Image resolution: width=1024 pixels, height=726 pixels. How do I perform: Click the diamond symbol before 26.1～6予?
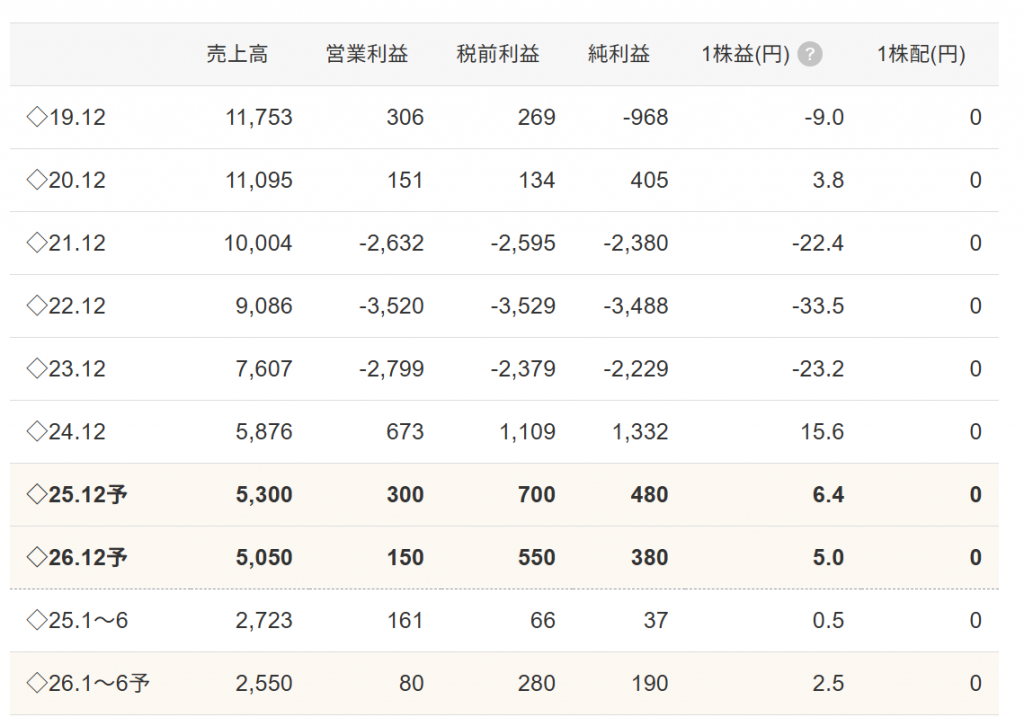37,684
